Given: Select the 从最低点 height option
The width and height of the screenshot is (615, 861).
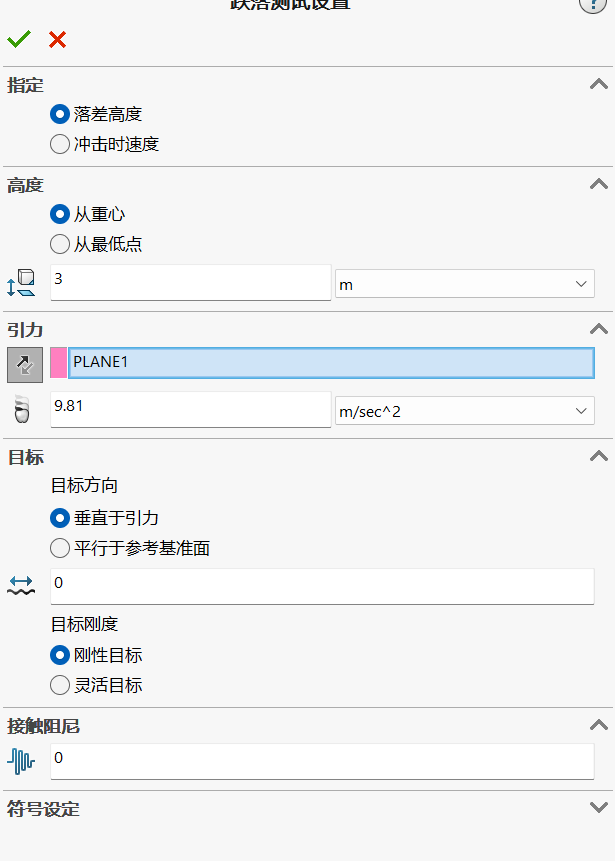Looking at the screenshot, I should click(x=96, y=244).
